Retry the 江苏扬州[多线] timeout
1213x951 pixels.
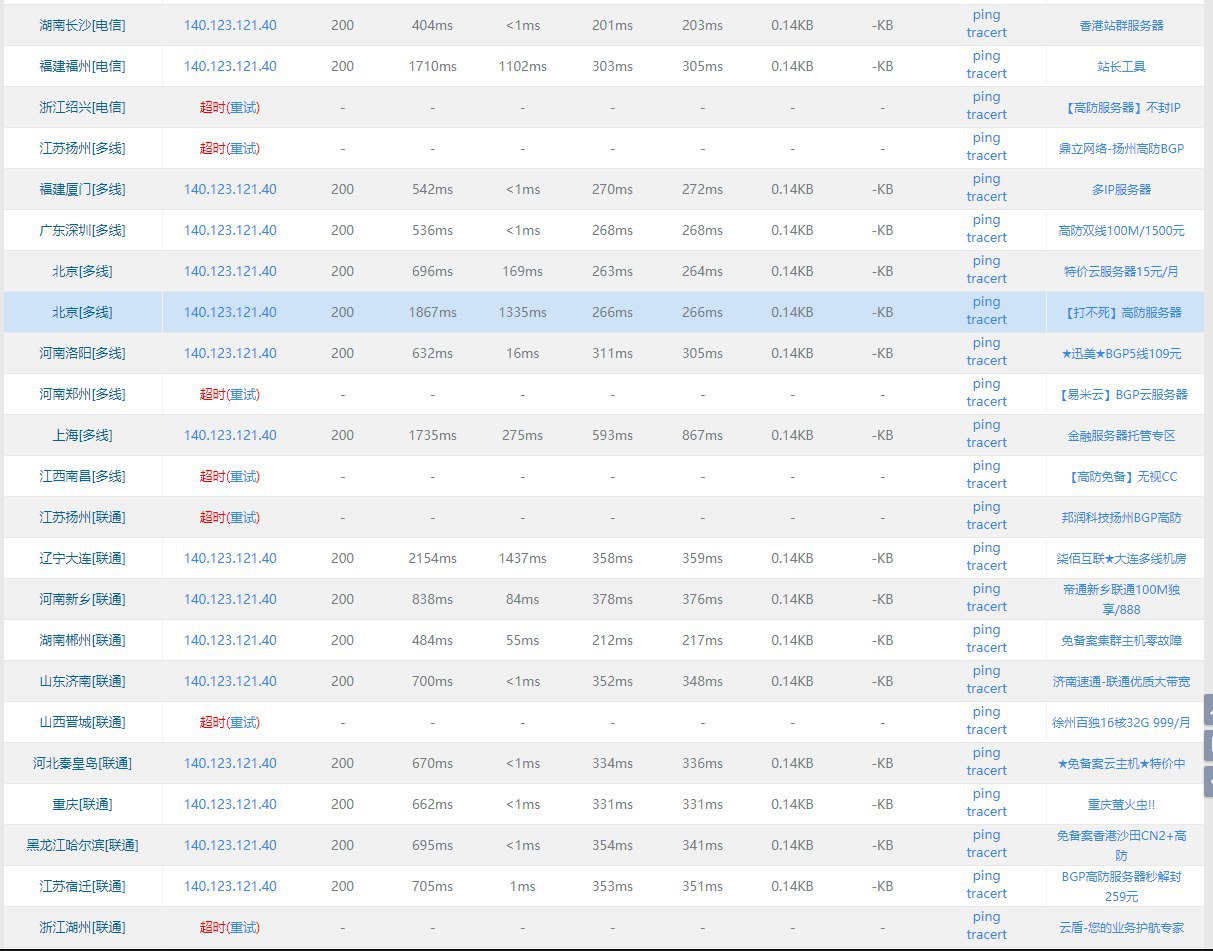tap(244, 148)
